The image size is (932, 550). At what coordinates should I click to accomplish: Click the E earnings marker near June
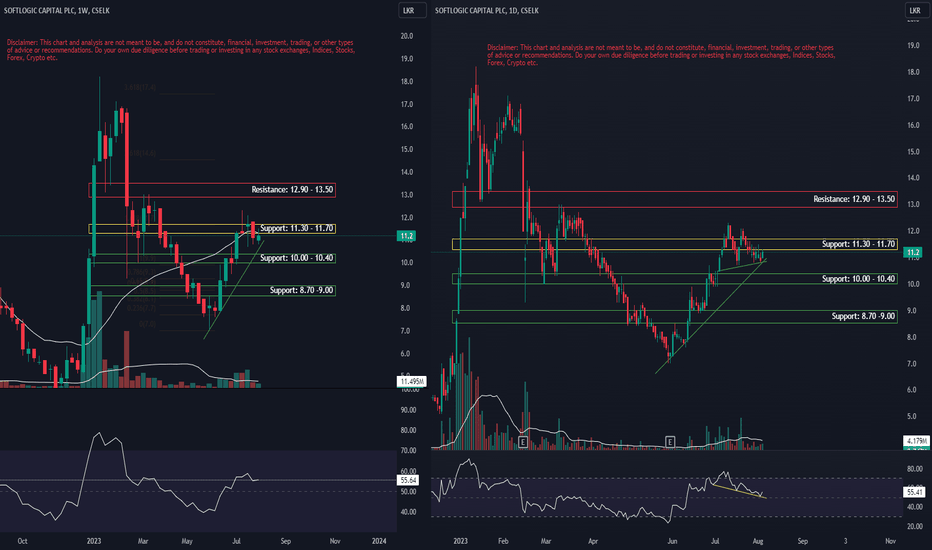click(670, 442)
